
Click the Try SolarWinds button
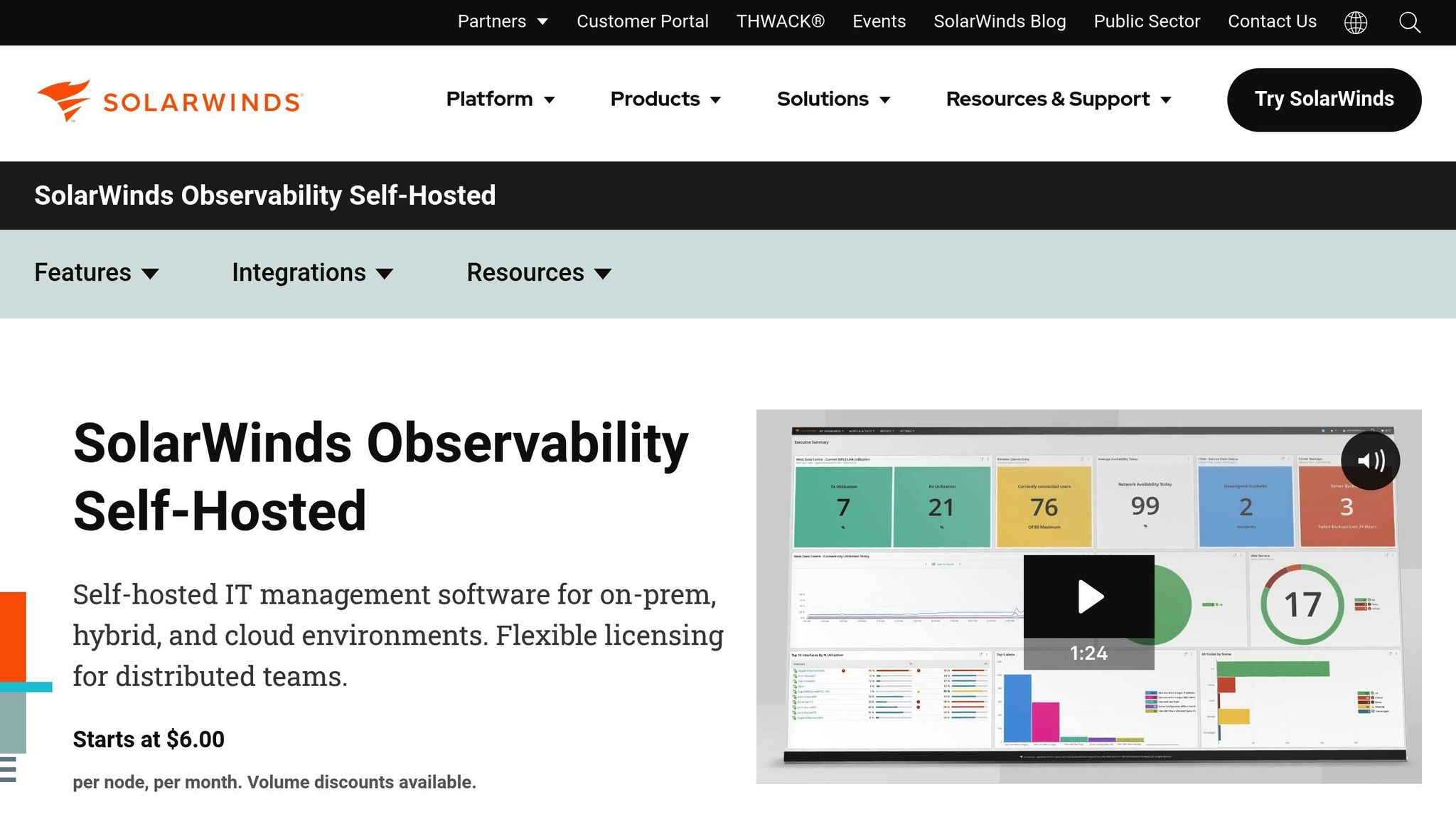click(1324, 100)
